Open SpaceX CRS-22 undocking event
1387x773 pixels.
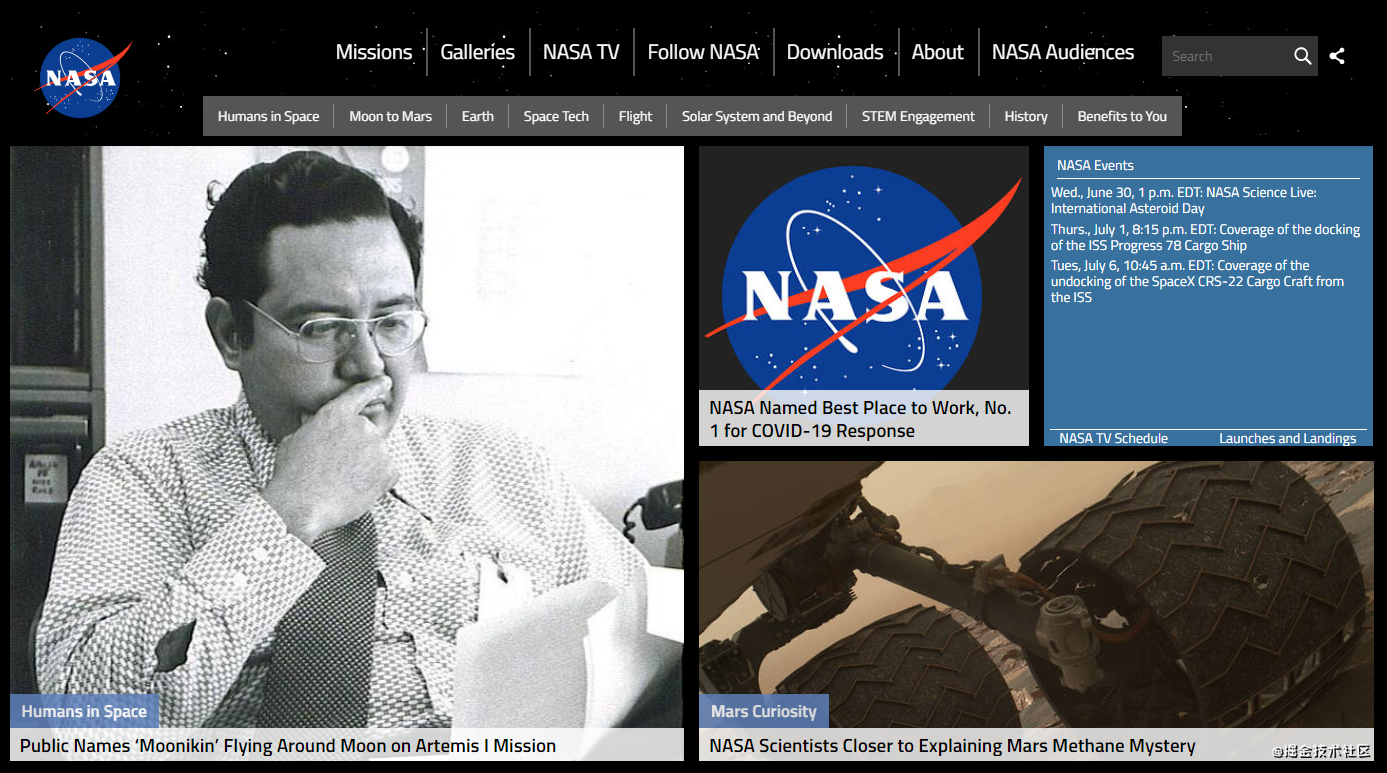pos(1197,281)
